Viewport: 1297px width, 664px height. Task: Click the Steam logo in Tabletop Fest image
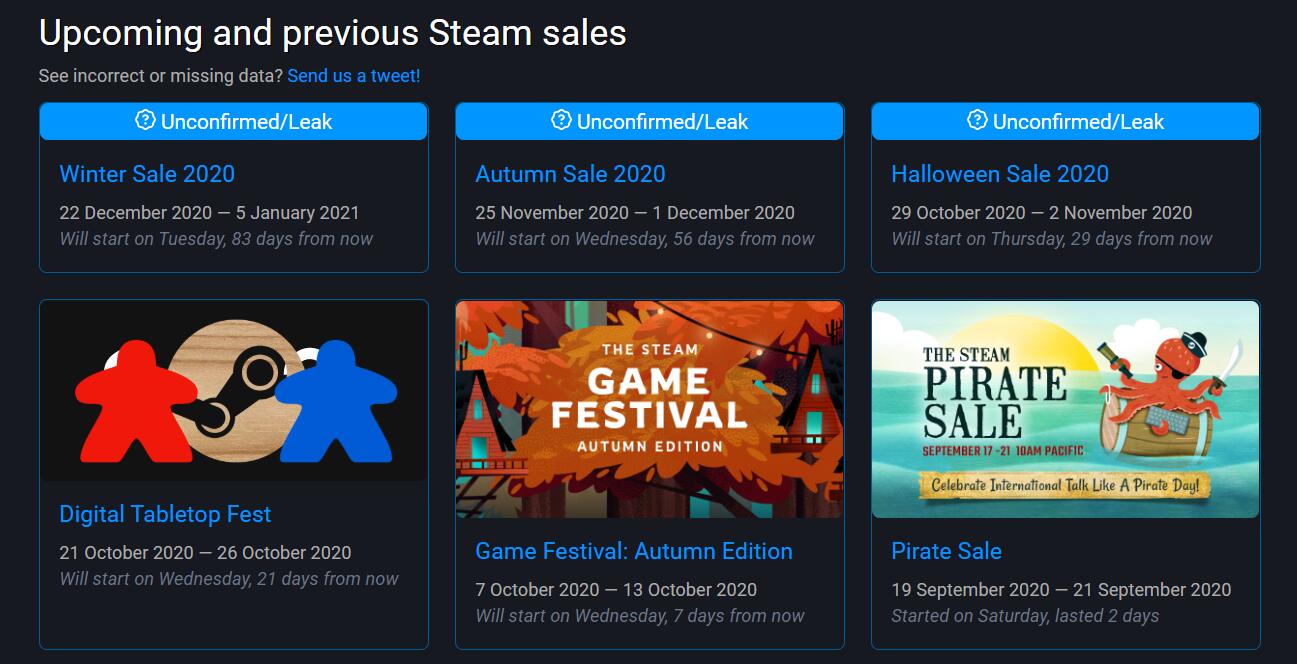[237, 392]
